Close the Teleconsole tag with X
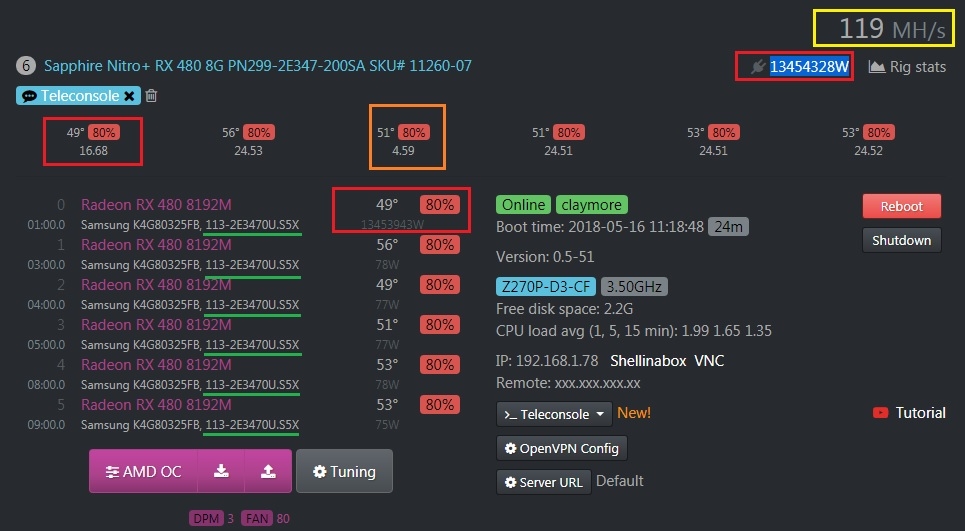 click(129, 96)
